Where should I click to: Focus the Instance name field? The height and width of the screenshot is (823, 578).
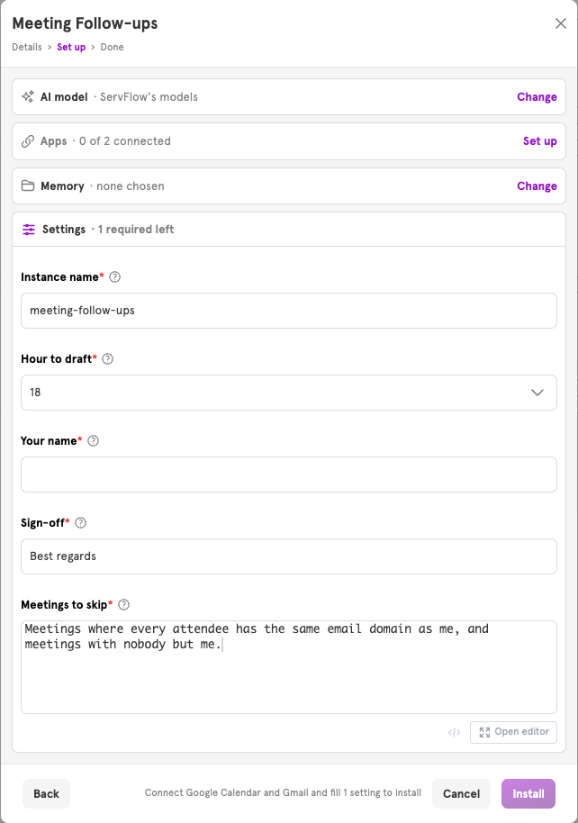289,311
